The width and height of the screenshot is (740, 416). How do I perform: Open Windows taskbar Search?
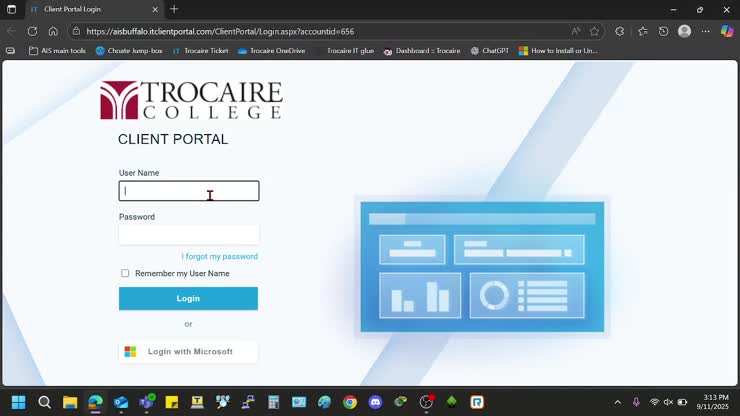pyautogui.click(x=44, y=402)
